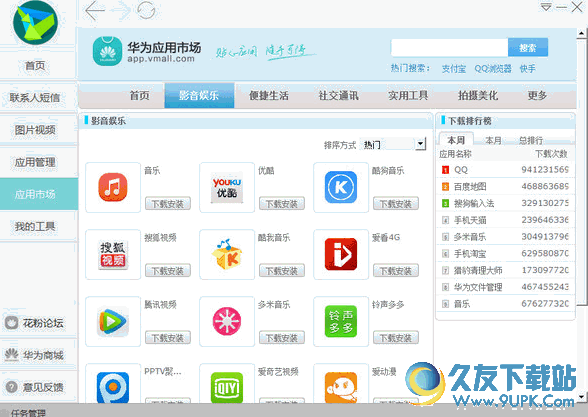Click 下载安装 for 铃声多多
588x417 pixels.
click(x=396, y=338)
